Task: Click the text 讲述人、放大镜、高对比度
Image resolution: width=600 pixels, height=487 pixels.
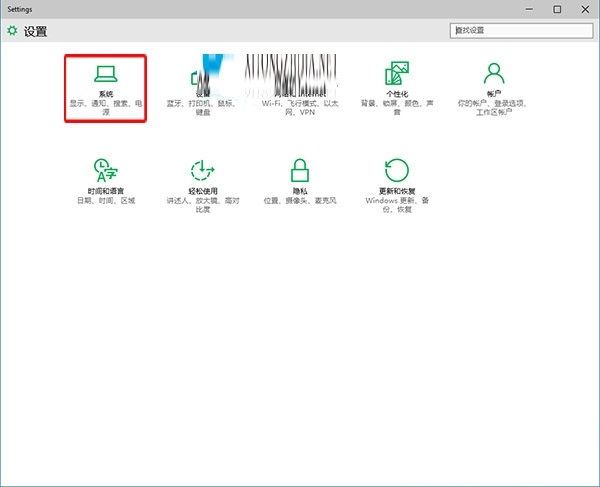Action: pos(202,205)
